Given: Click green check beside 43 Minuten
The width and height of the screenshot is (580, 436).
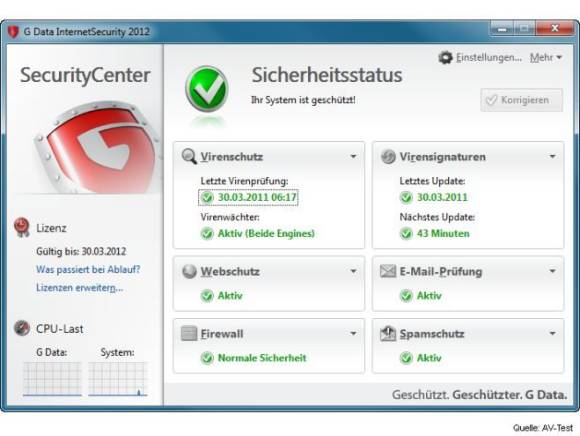Looking at the screenshot, I should (x=406, y=233).
